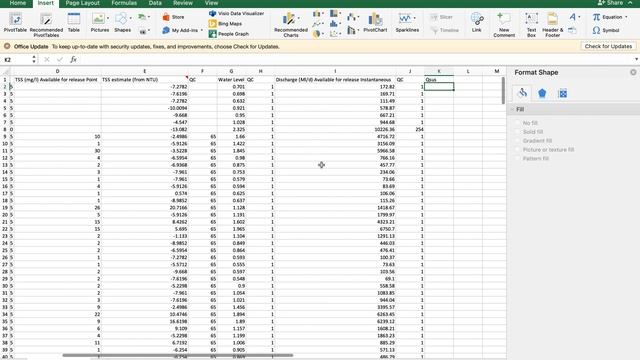Open the Office Store add-ins
This screenshot has height=360, width=640.
[173, 17]
